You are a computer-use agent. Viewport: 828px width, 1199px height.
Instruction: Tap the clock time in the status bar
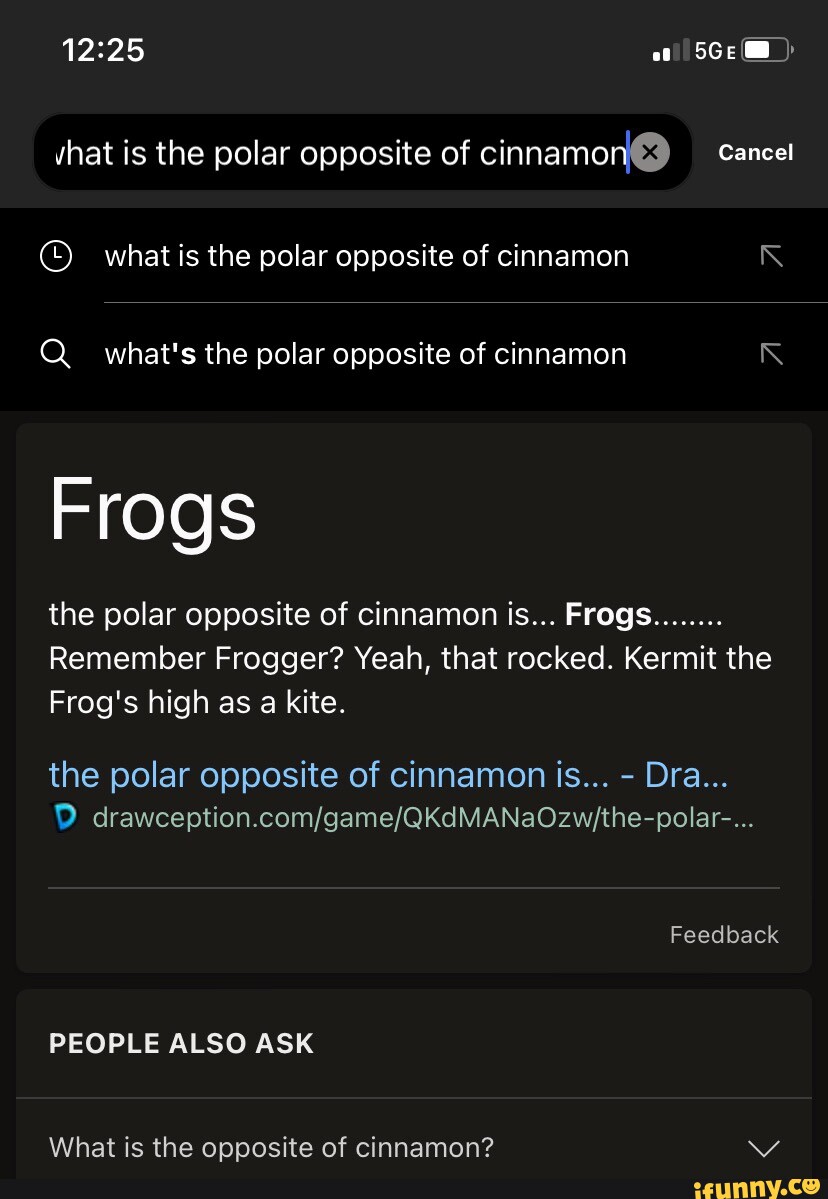104,48
